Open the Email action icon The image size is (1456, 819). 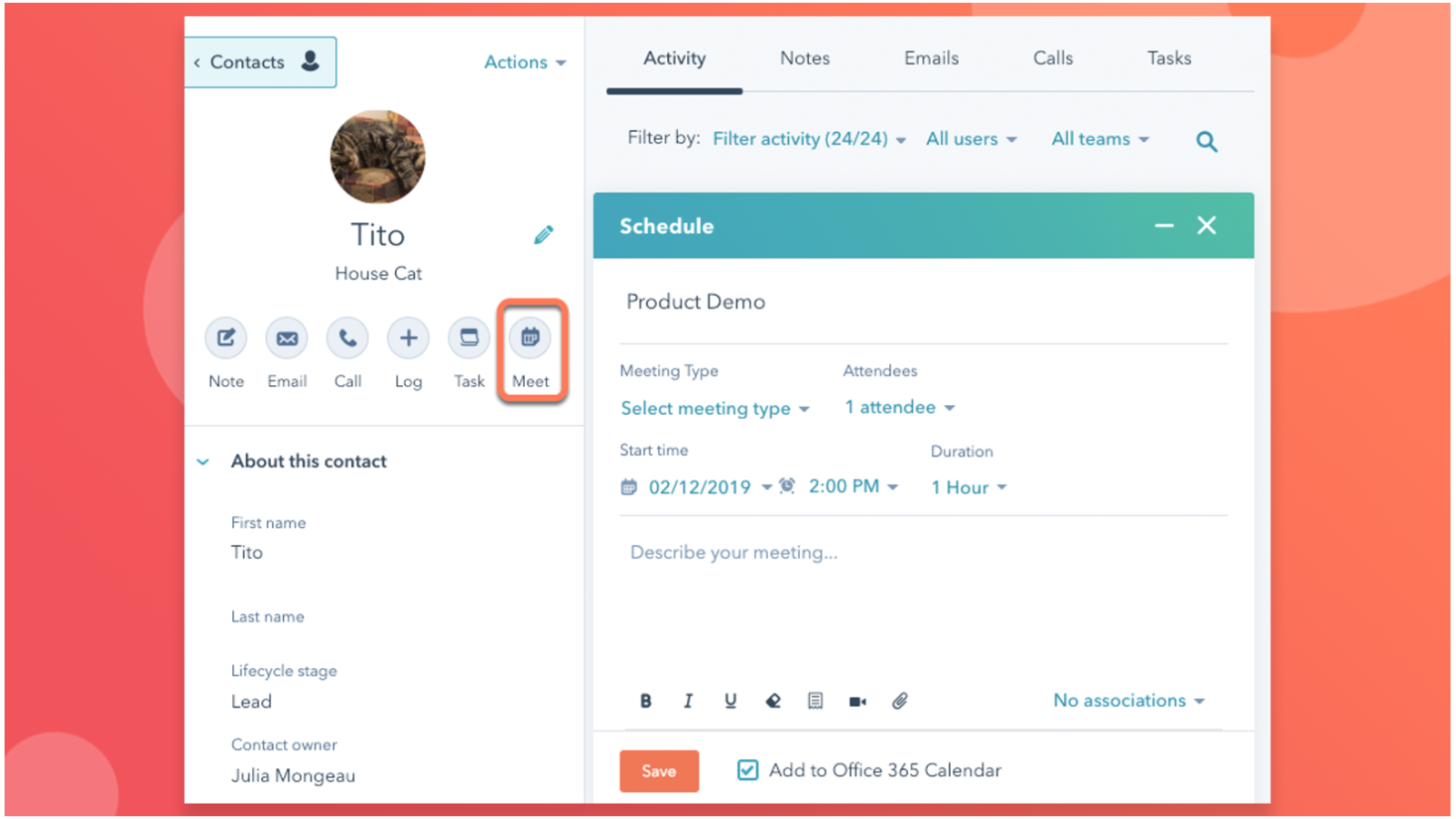pos(287,339)
